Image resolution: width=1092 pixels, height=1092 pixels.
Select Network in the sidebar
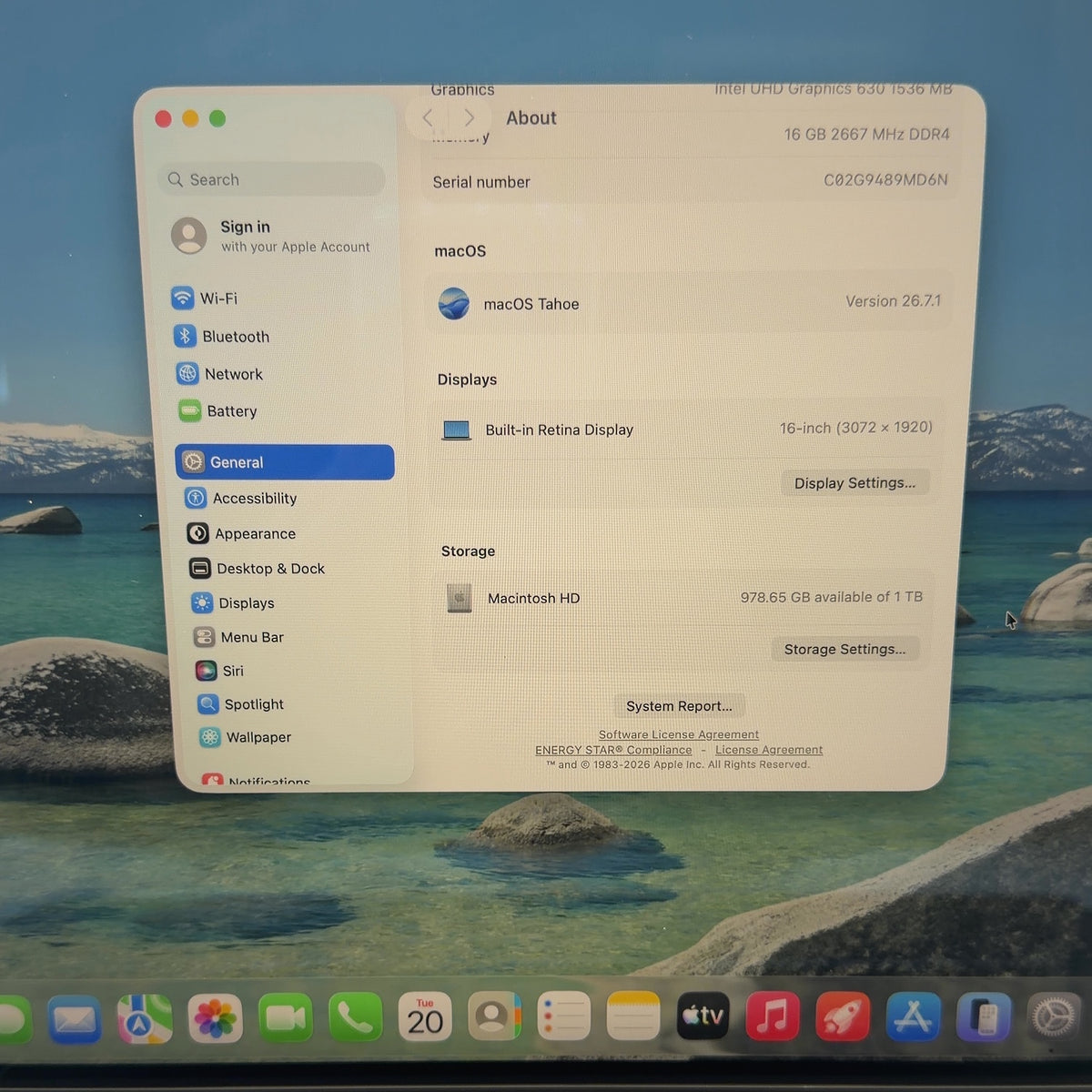[219, 373]
